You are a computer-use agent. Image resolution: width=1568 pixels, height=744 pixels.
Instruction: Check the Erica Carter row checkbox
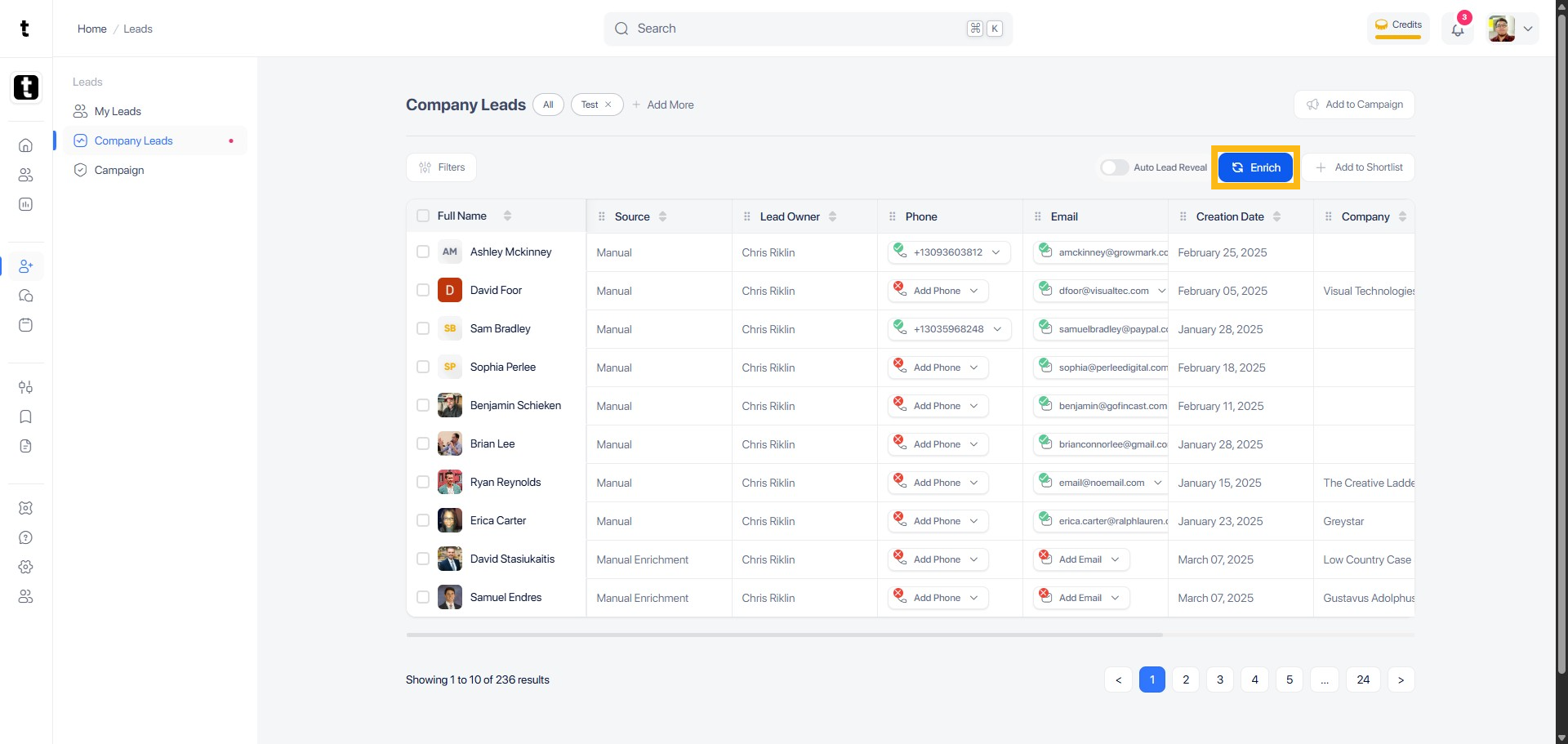[x=423, y=520]
